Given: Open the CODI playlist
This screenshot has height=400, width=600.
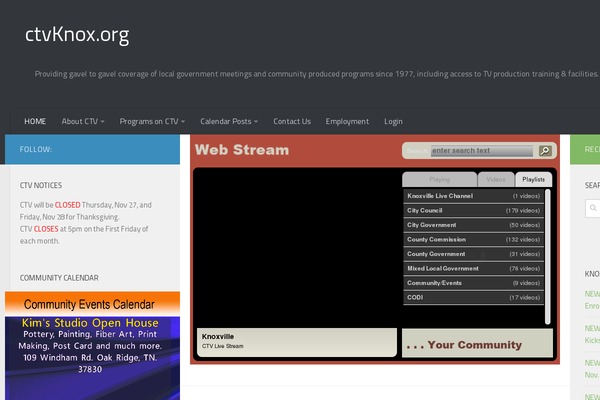Looking at the screenshot, I should pyautogui.click(x=473, y=298).
